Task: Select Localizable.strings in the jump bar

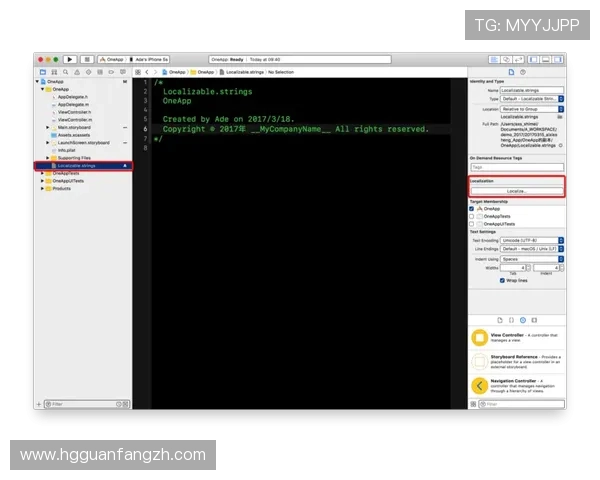Action: (244, 72)
